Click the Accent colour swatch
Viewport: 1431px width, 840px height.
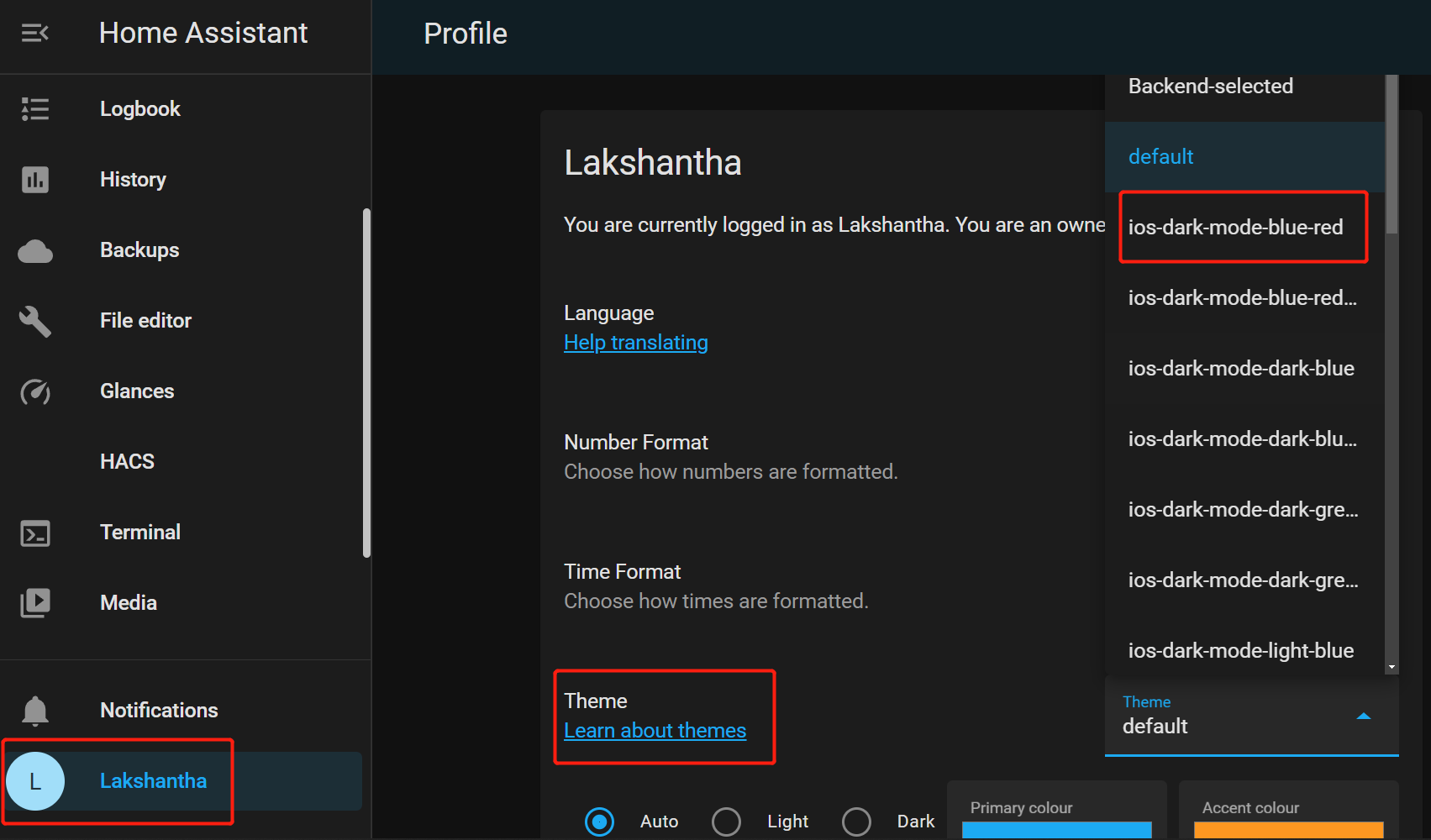[x=1288, y=830]
